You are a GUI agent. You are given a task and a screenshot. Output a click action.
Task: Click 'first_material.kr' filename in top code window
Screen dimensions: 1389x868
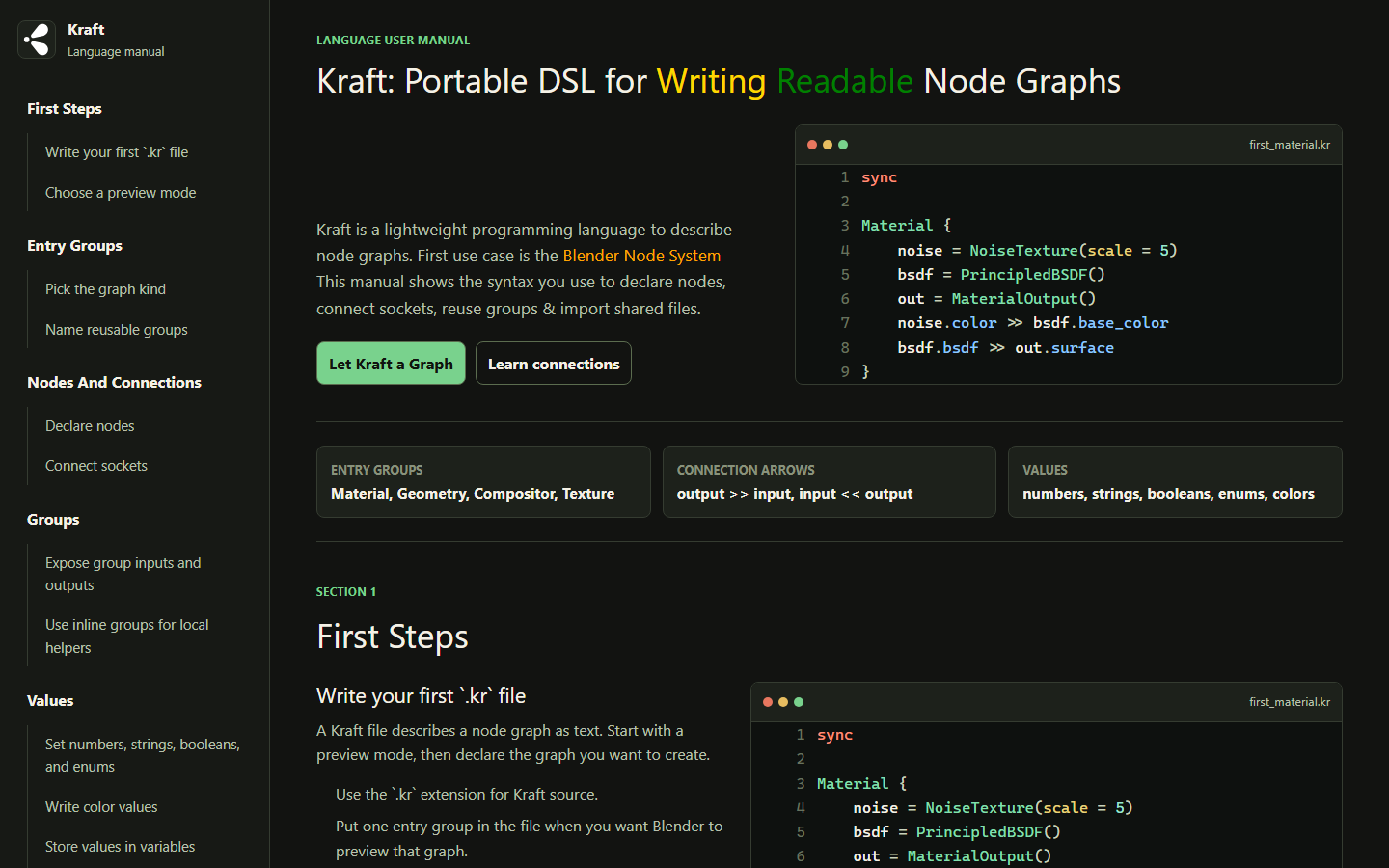click(1290, 145)
